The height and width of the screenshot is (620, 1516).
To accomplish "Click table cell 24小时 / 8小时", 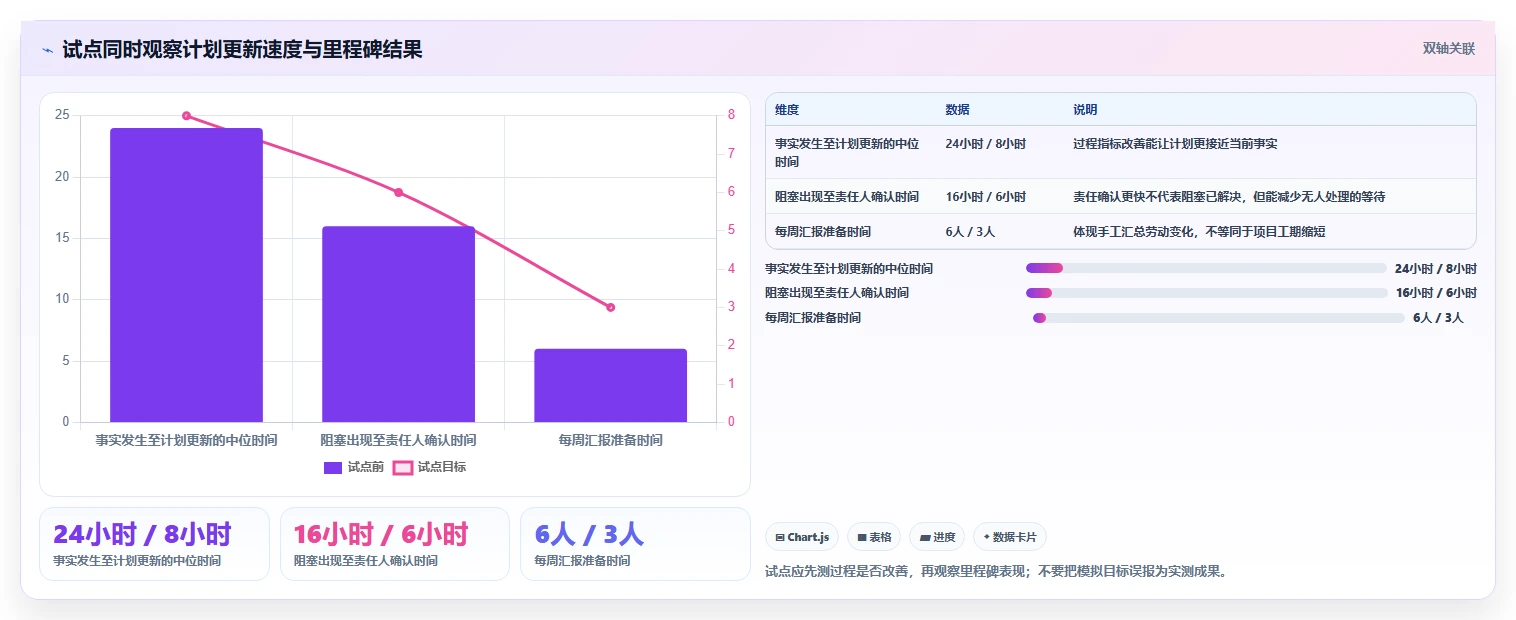I will click(x=985, y=144).
